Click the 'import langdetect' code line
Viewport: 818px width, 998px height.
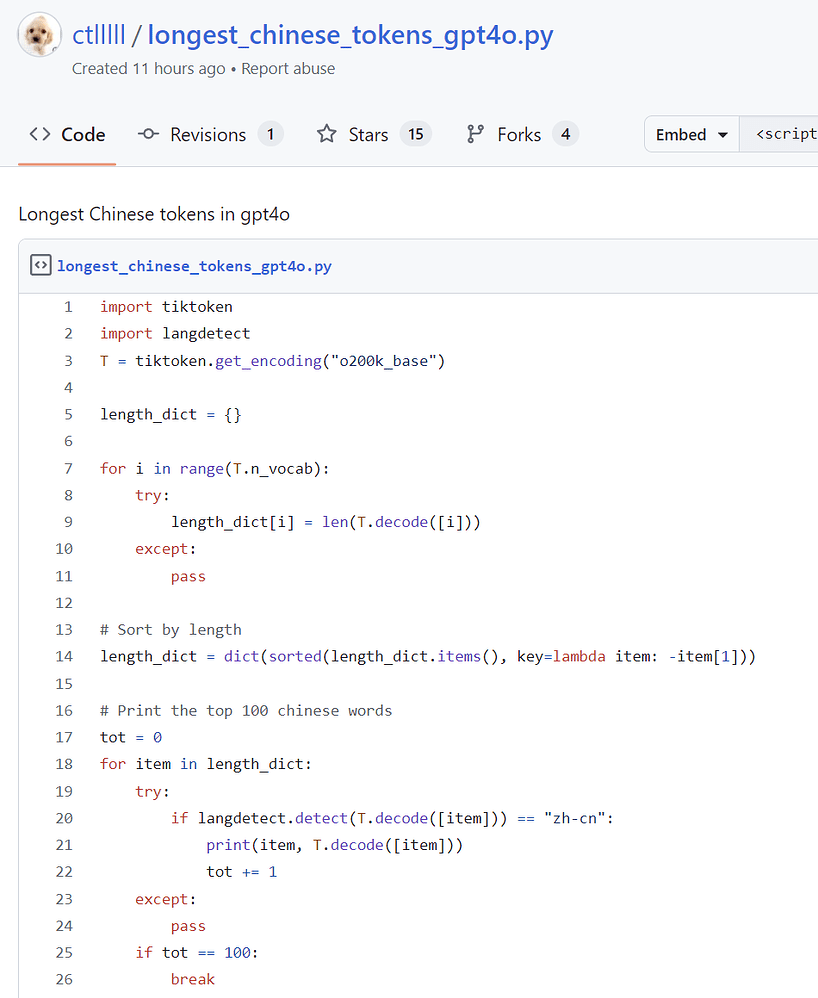click(175, 334)
